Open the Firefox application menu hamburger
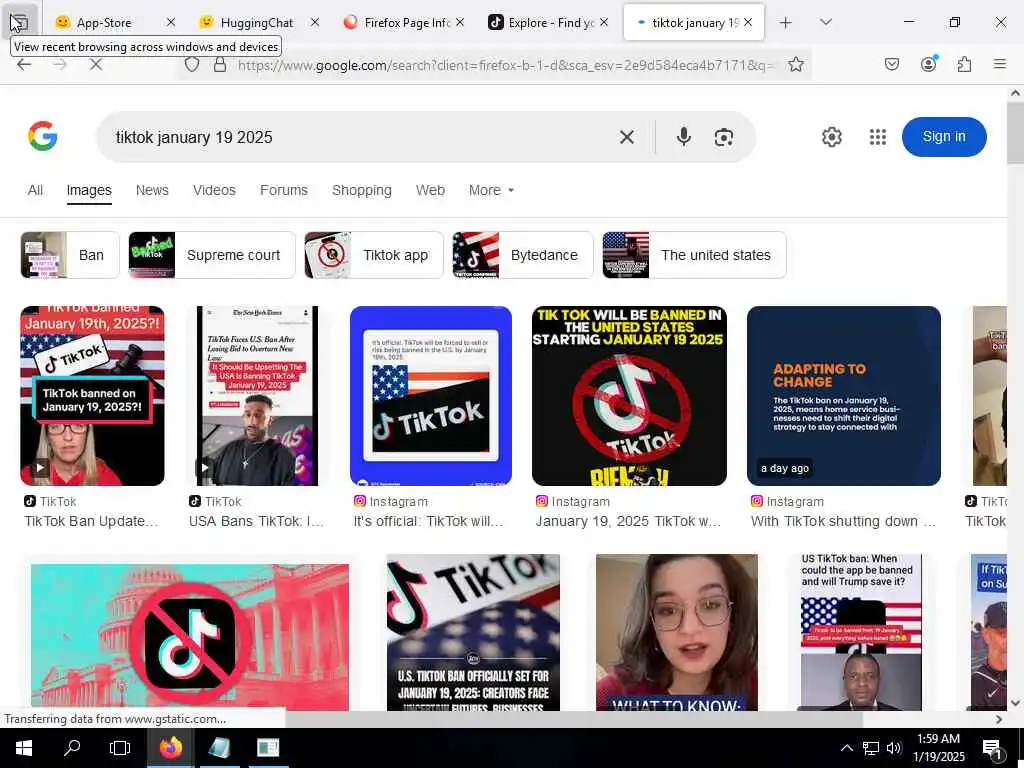 pos(1000,64)
